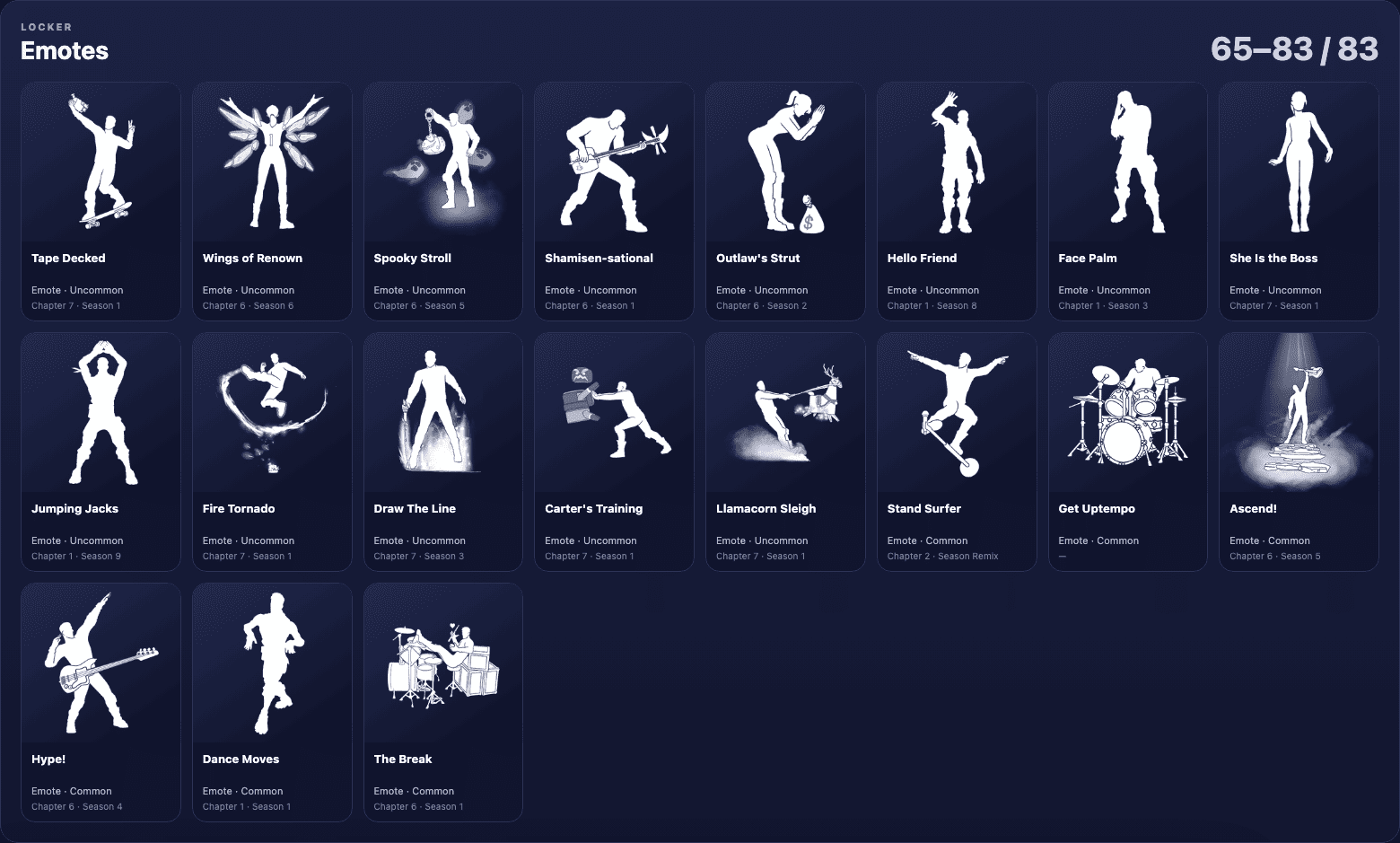Screen dimensions: 1400x843
Task: Open the Ascend! emote artwork
Action: (1299, 412)
